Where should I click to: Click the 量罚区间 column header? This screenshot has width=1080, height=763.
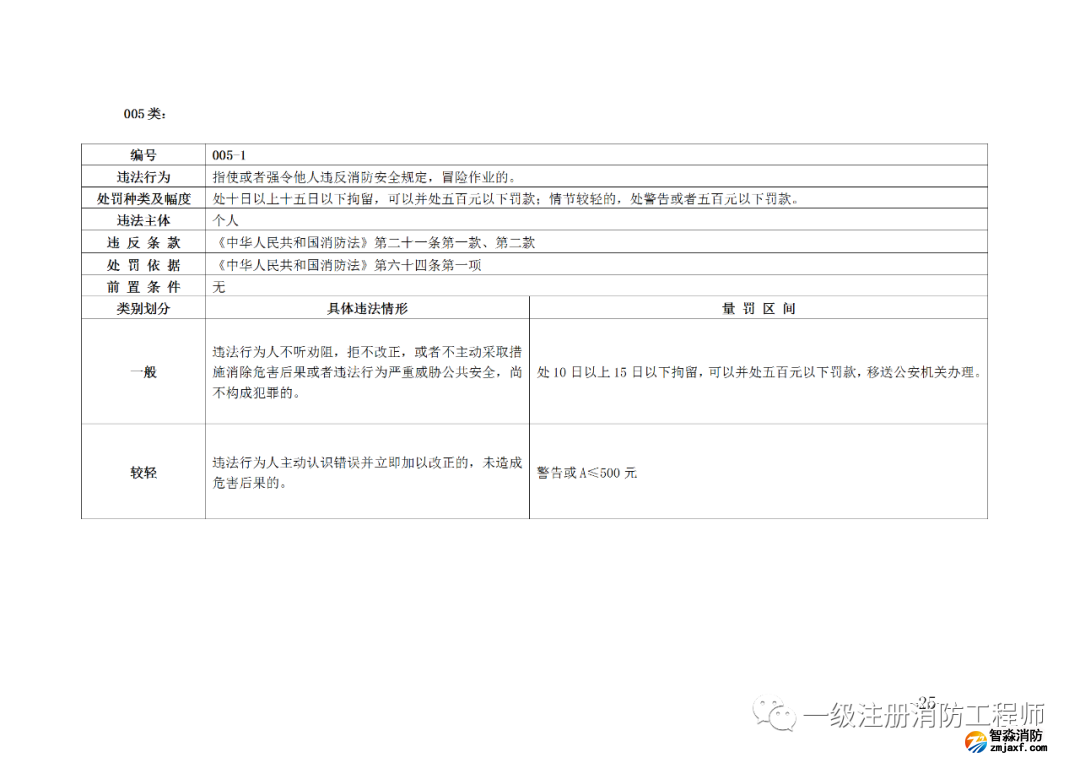coord(758,309)
